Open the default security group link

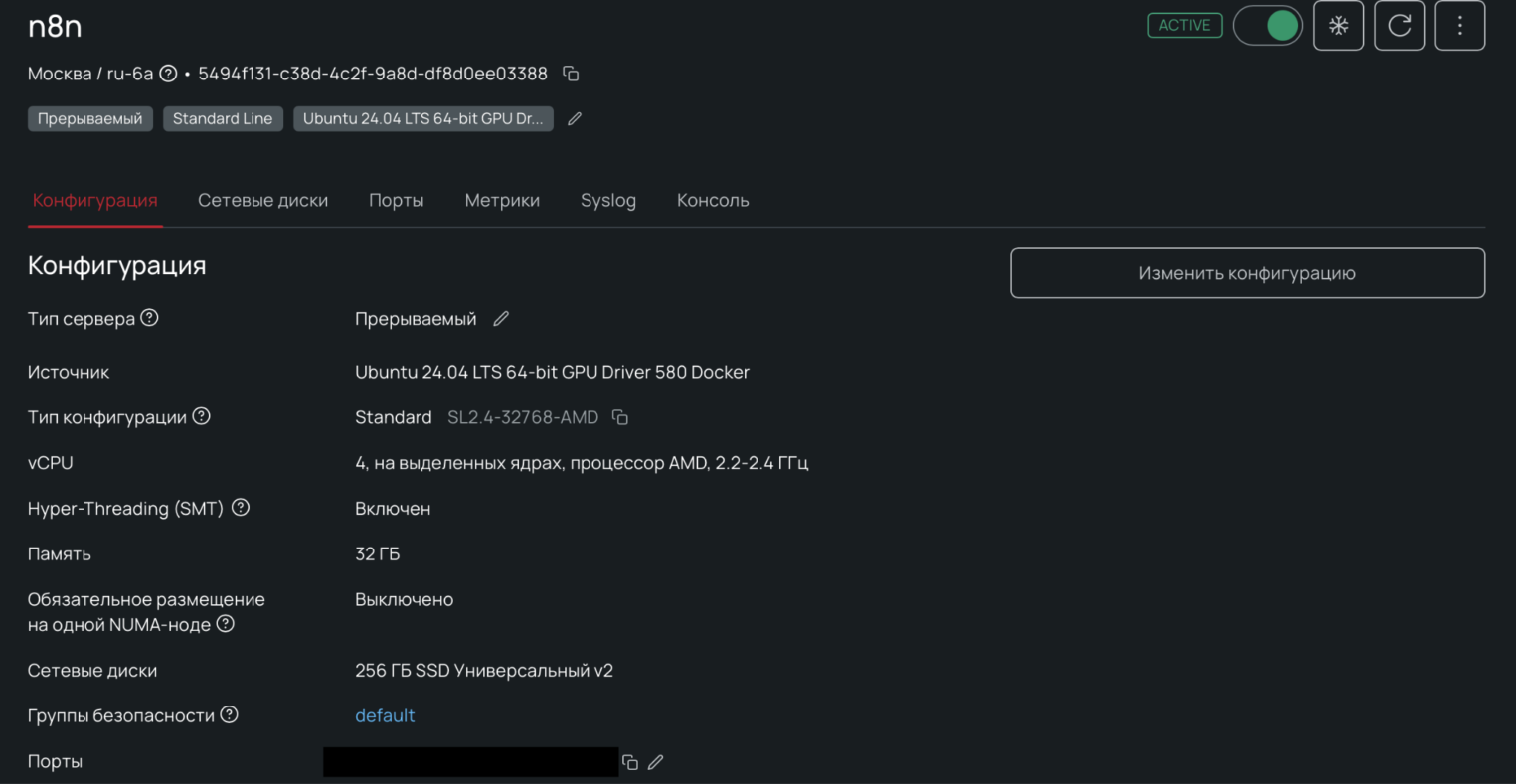pyautogui.click(x=385, y=715)
